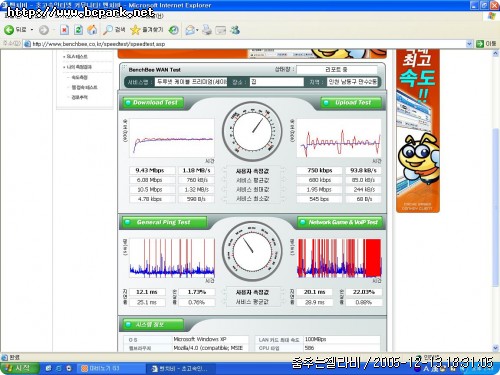This screenshot has height=375, width=500.
Task: Click the IE Back arrow button
Action: click(9, 30)
